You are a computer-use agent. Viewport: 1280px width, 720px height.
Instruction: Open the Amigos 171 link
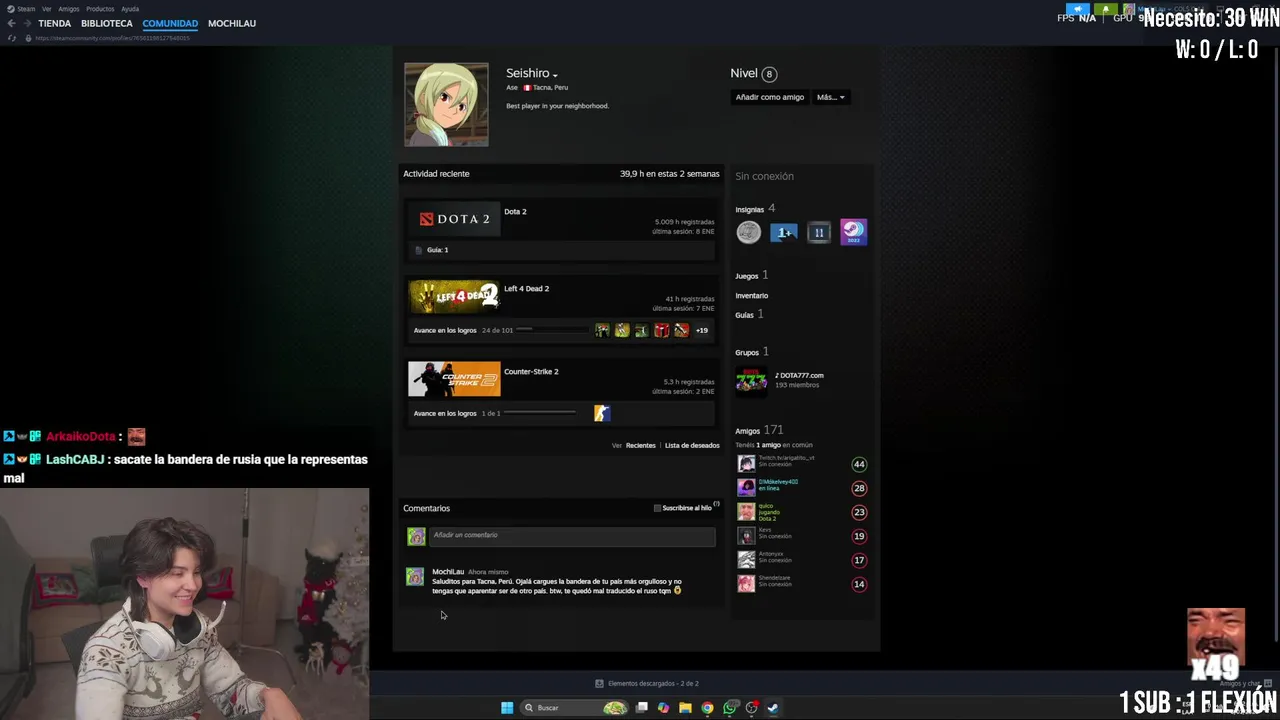tap(759, 430)
